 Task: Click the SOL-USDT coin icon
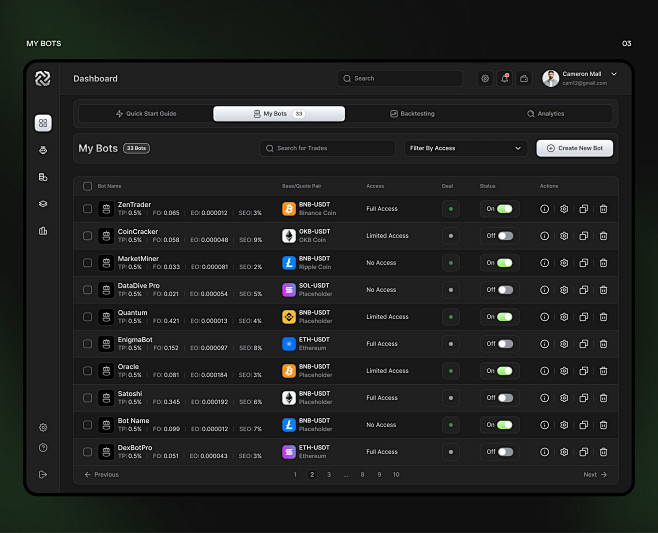pyautogui.click(x=289, y=290)
